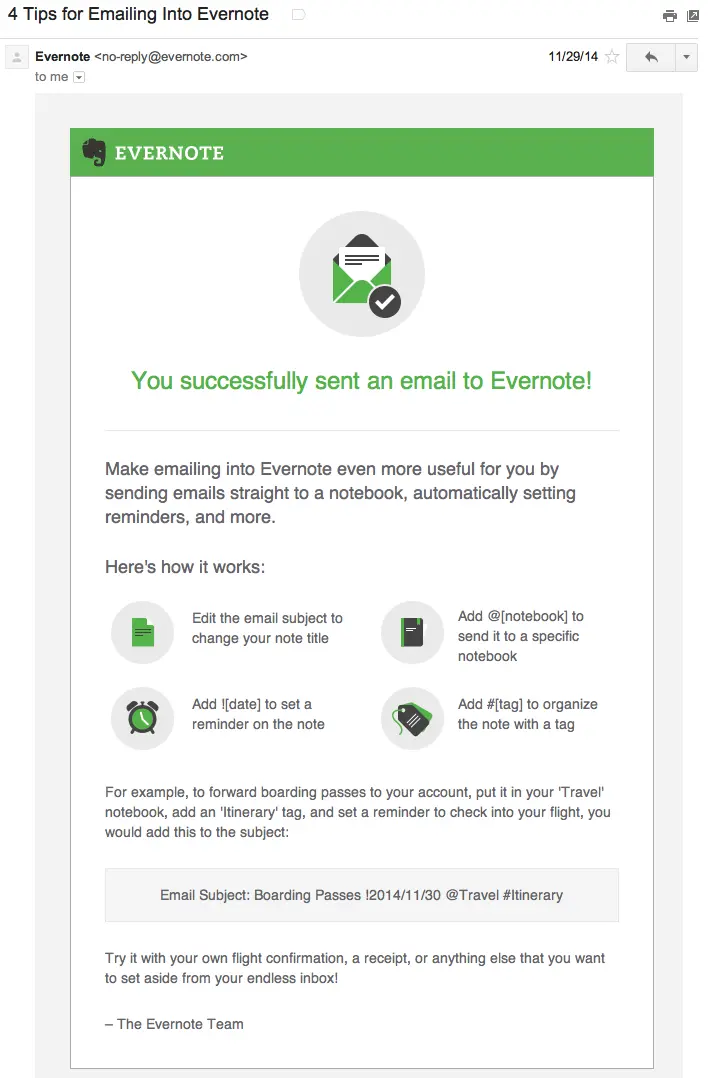Click the green envelope success graphic
The image size is (708, 1078).
362,272
